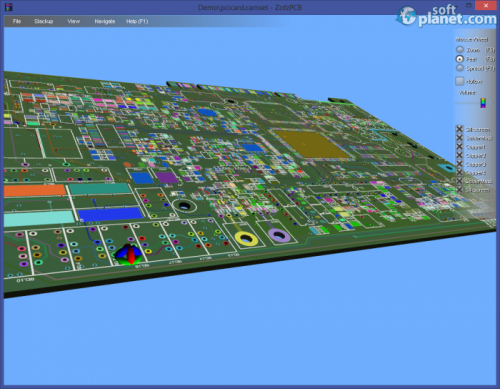This screenshot has width=500, height=389.
Task: Click the purple ring pad on the board
Action: click(x=279, y=235)
